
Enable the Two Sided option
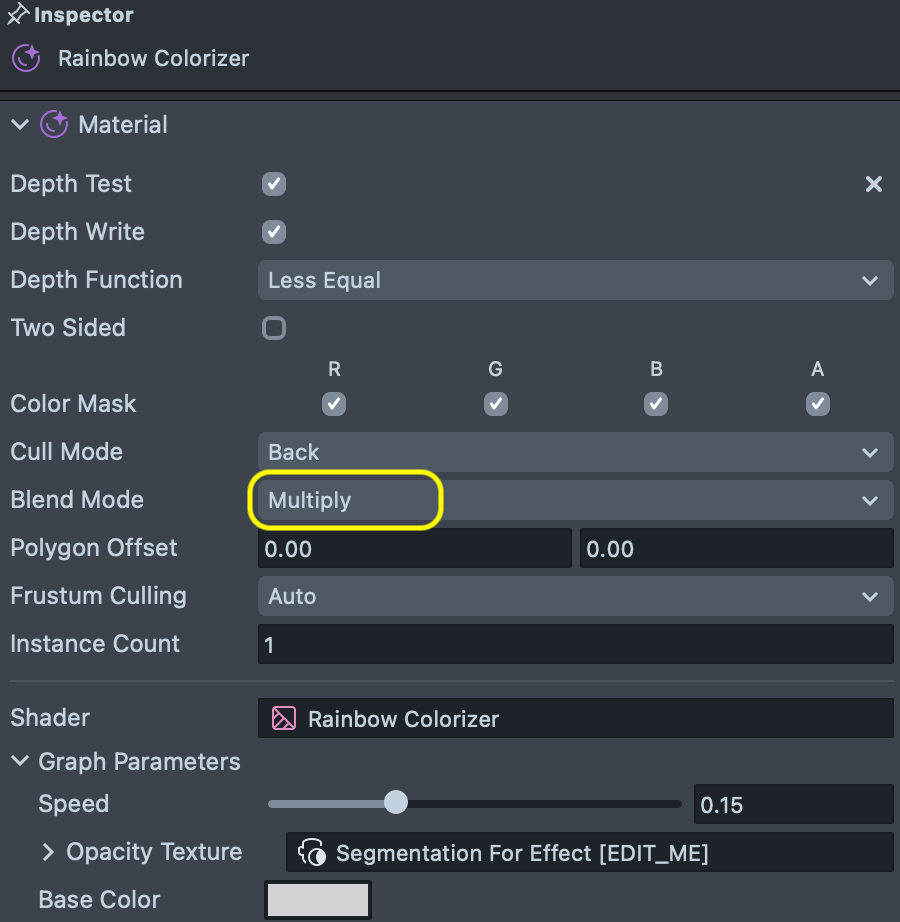coord(273,328)
